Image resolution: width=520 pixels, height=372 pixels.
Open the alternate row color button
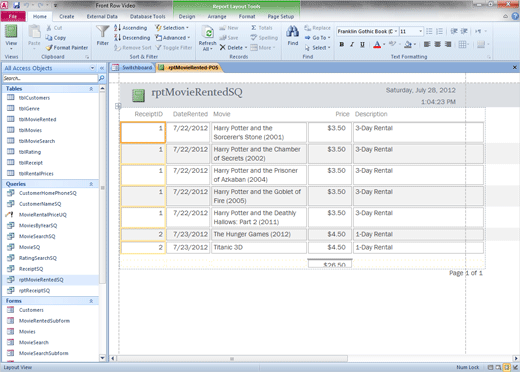481,44
